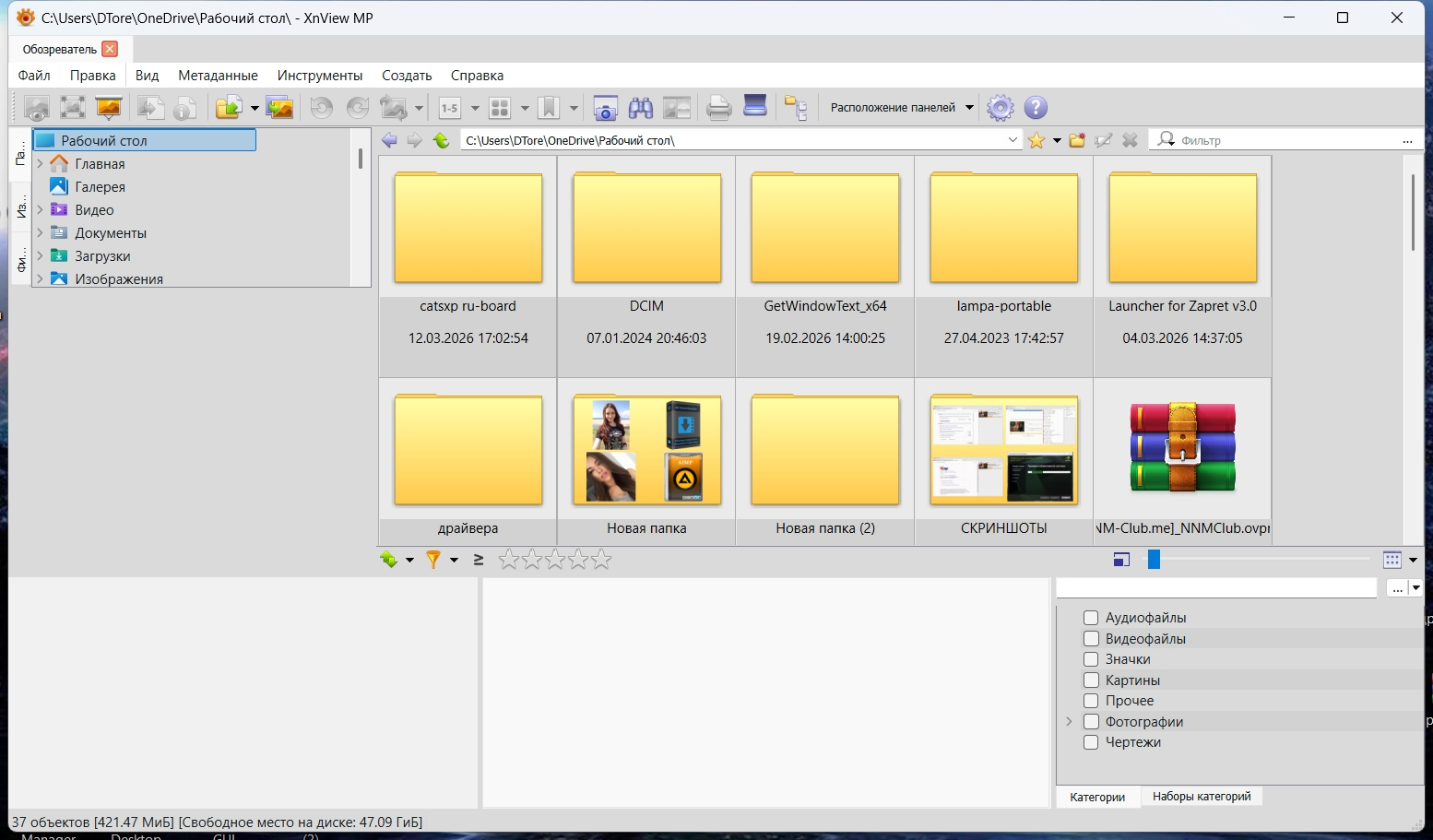The image size is (1433, 840).
Task: Go up one folder with green arrow
Action: 442,140
